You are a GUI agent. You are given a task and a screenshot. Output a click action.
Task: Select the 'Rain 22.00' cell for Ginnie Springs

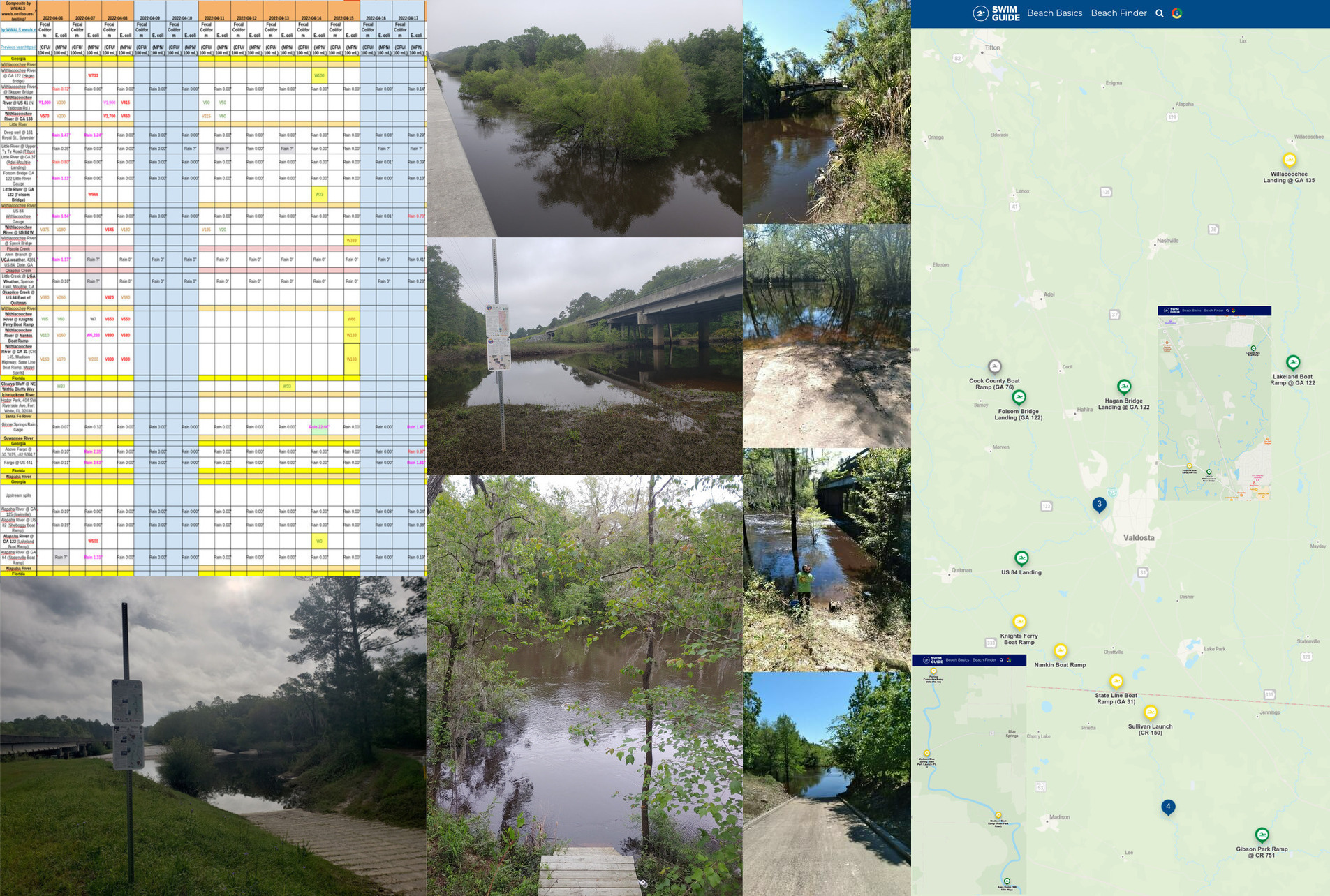click(x=319, y=427)
